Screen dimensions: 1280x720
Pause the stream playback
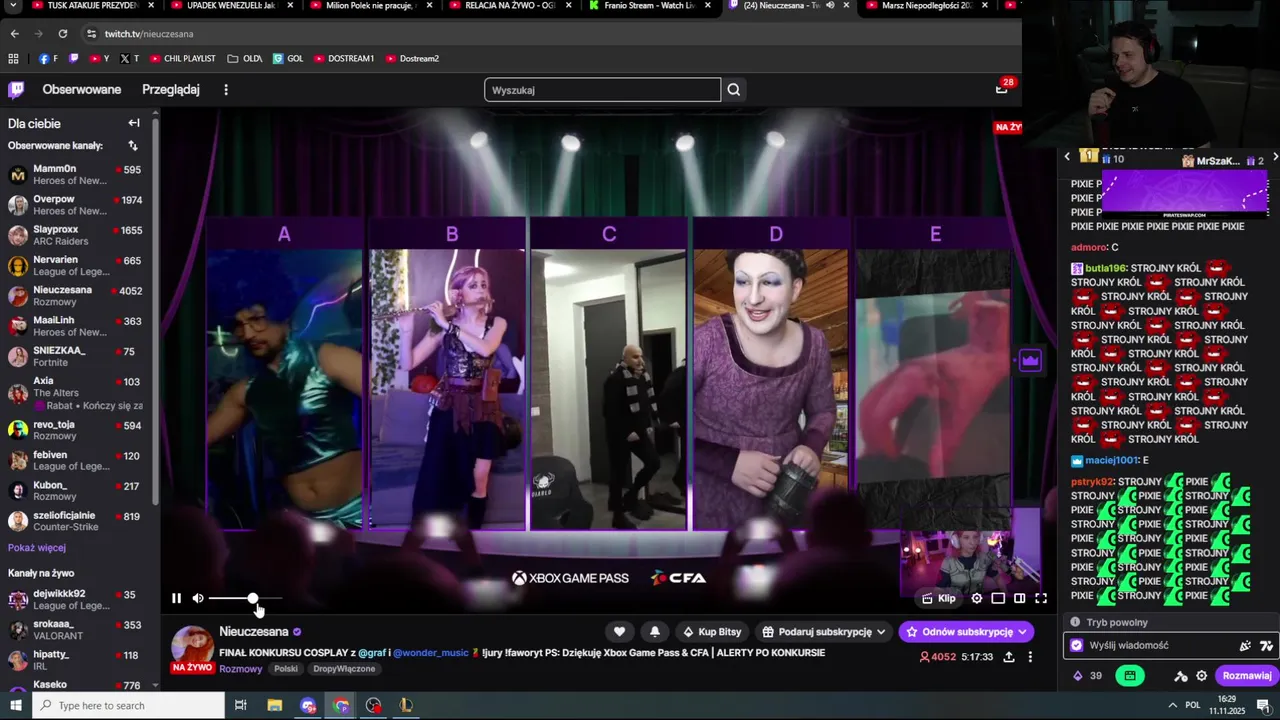pos(176,598)
